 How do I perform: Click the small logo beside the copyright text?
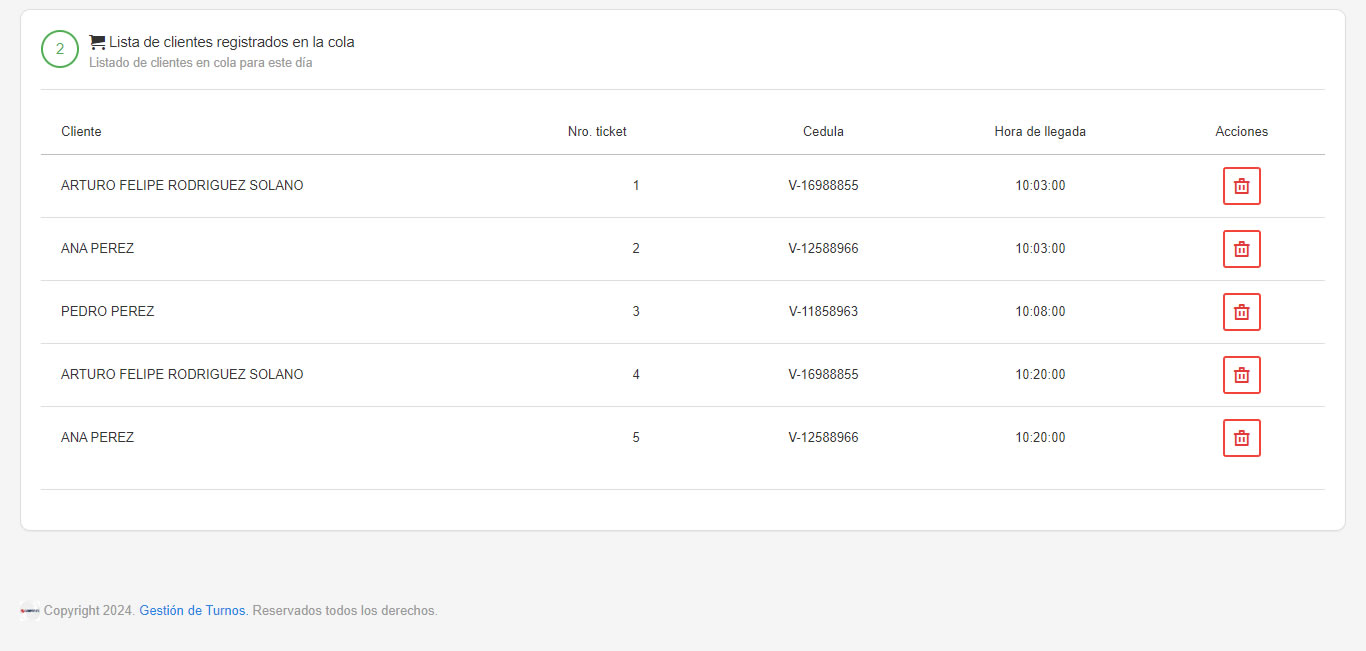29,611
